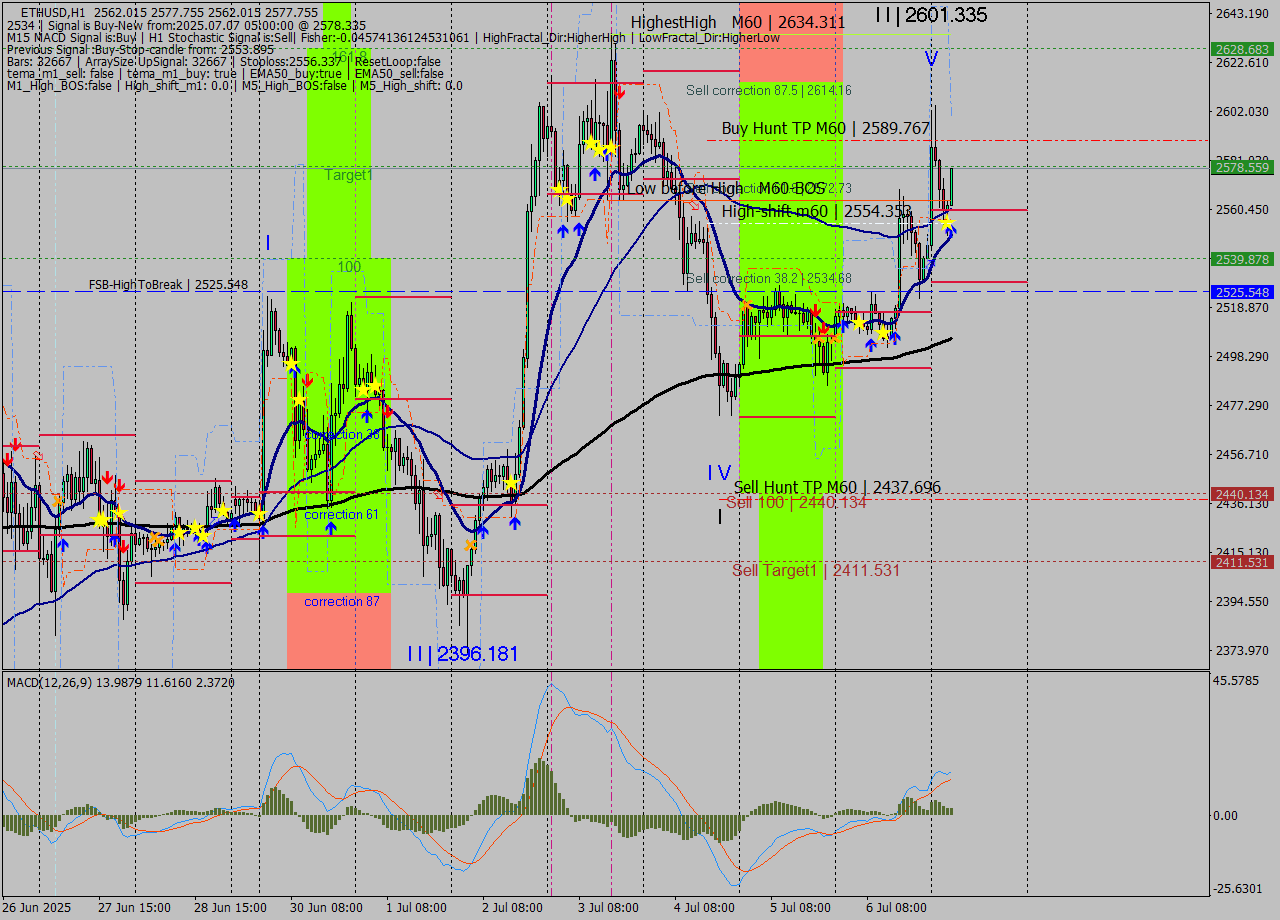Click the orange X marker beside the II 2396.181 low

click(x=471, y=545)
